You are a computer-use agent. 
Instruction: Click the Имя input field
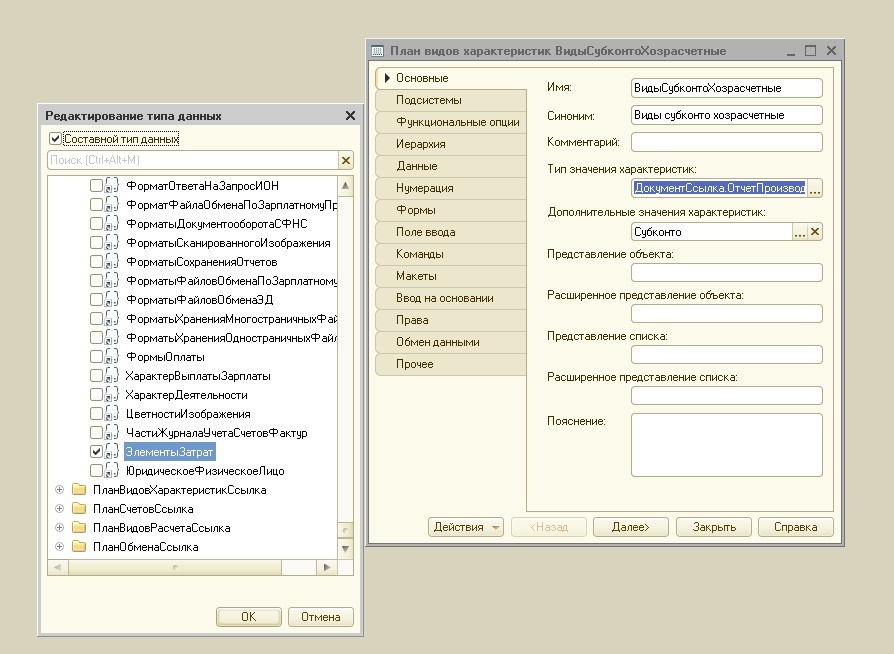(x=727, y=88)
